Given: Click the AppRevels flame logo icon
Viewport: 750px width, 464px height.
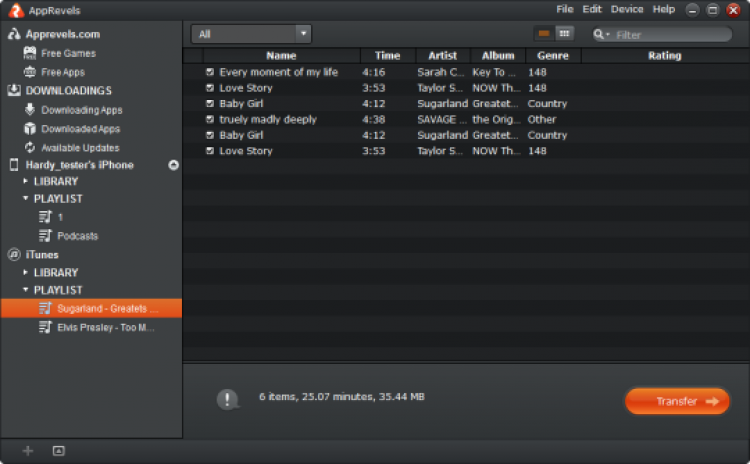Looking at the screenshot, I should (x=16, y=11).
